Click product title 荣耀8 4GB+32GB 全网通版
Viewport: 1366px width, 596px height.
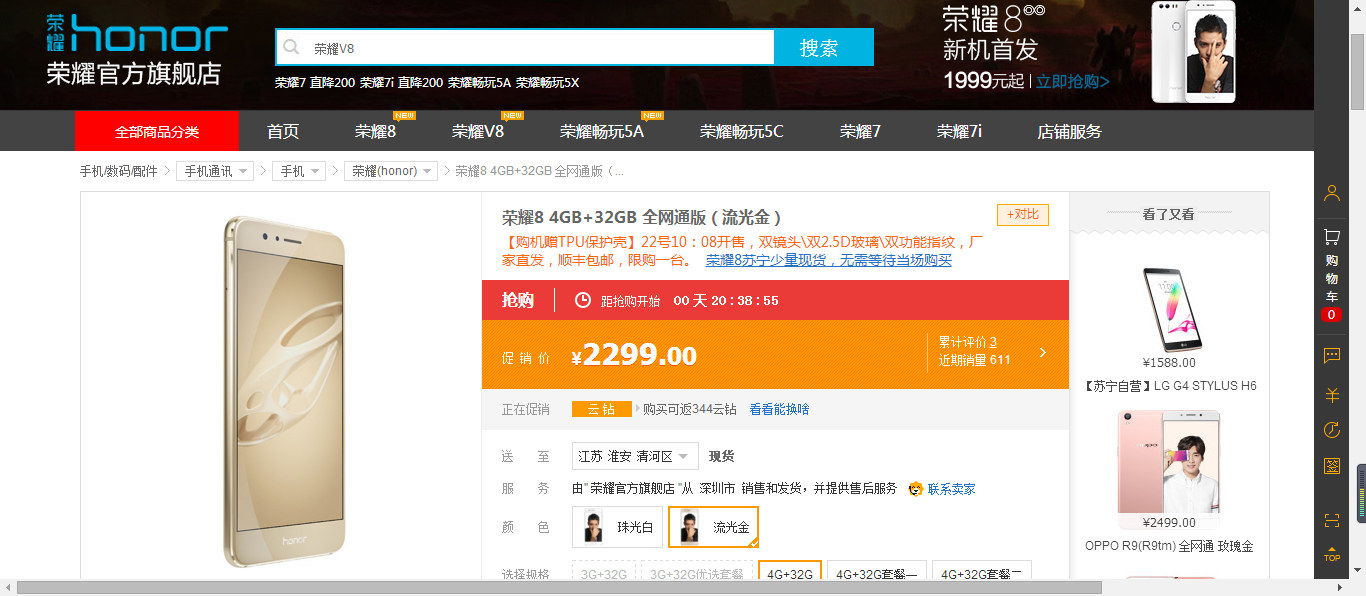[641, 217]
